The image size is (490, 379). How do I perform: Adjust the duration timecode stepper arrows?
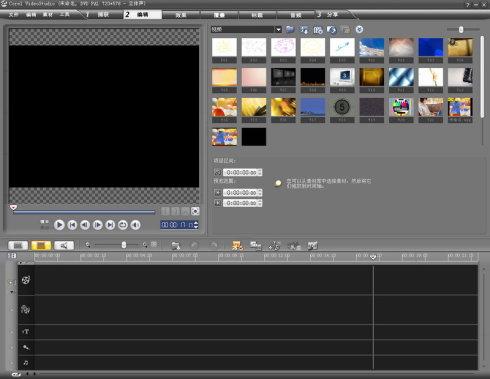tap(260, 173)
